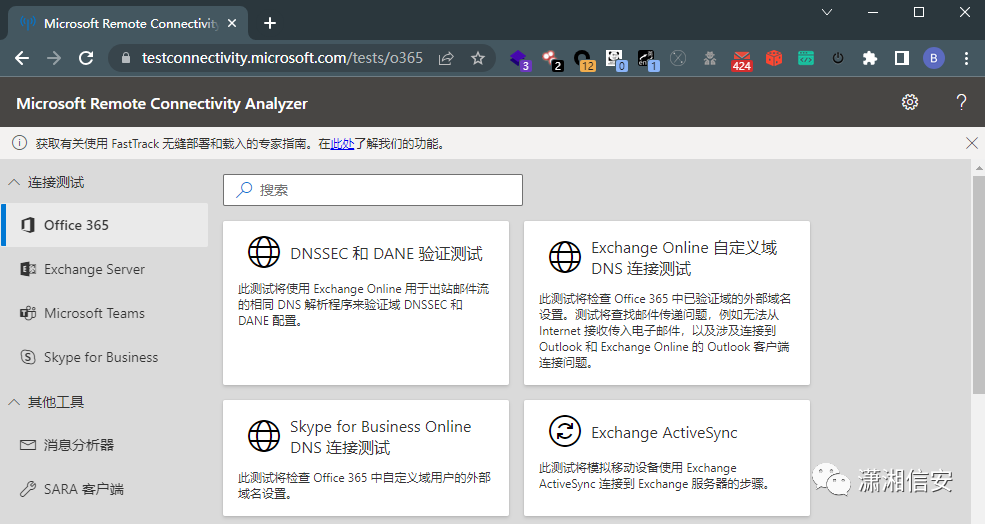Click the purple extension icon with badge 3

[x=520, y=60]
